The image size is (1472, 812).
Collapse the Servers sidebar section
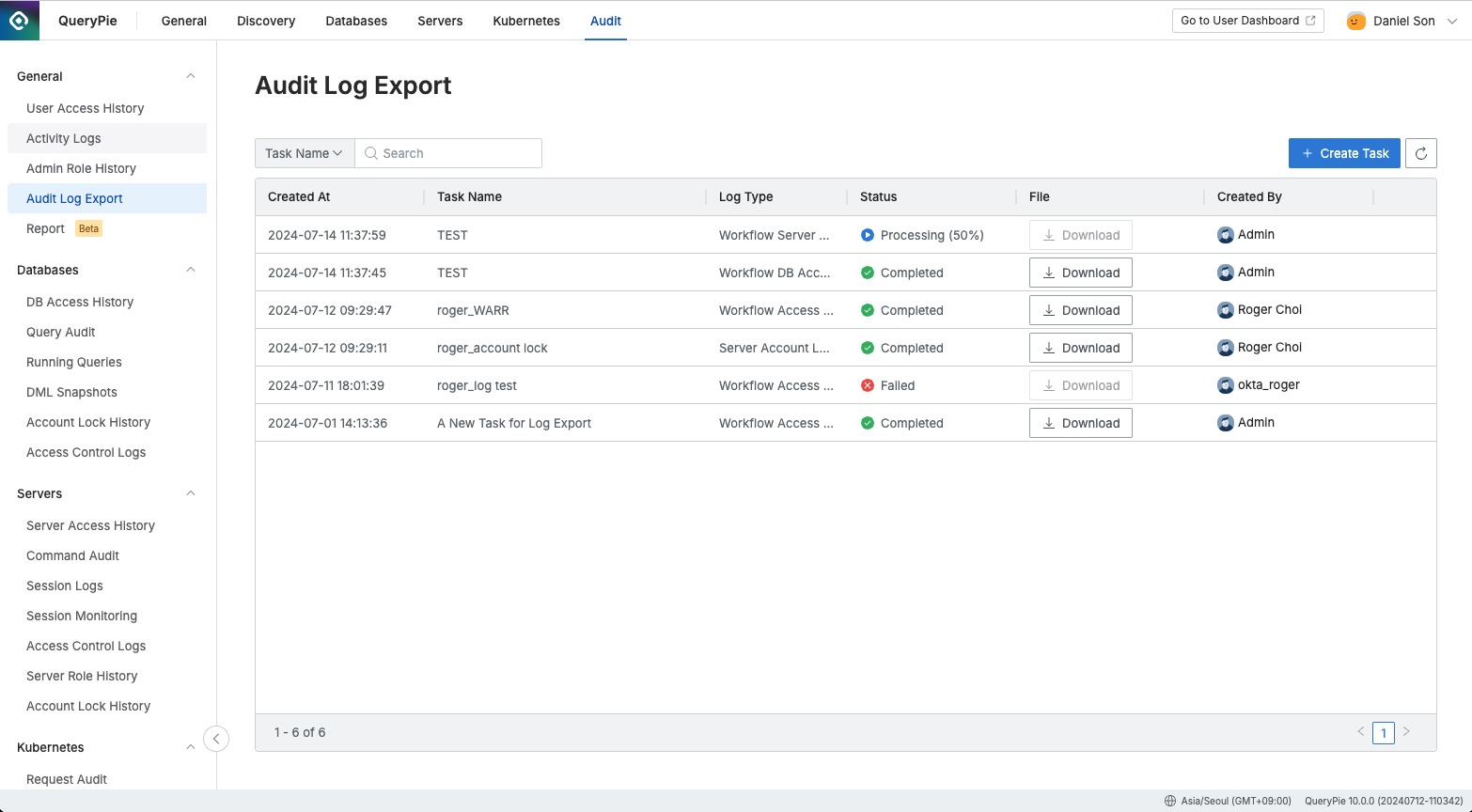190,493
